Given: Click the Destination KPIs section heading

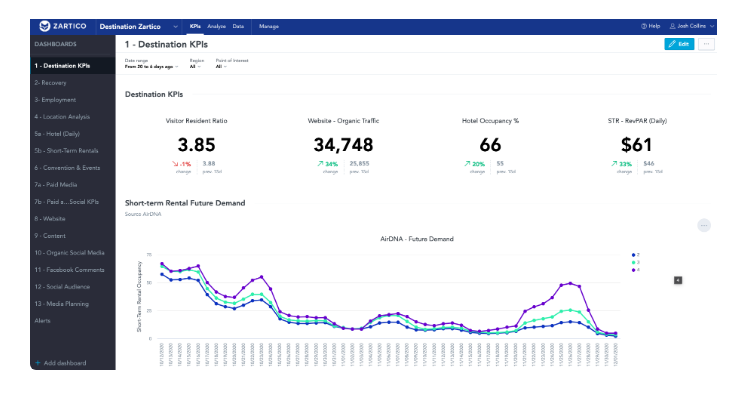Looking at the screenshot, I should tap(154, 94).
